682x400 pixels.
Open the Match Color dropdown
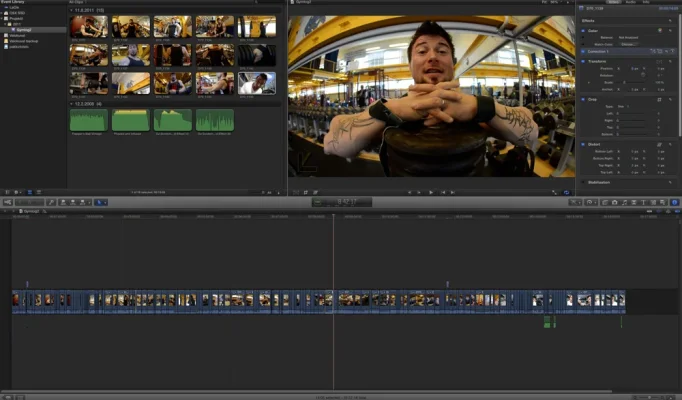tap(627, 44)
